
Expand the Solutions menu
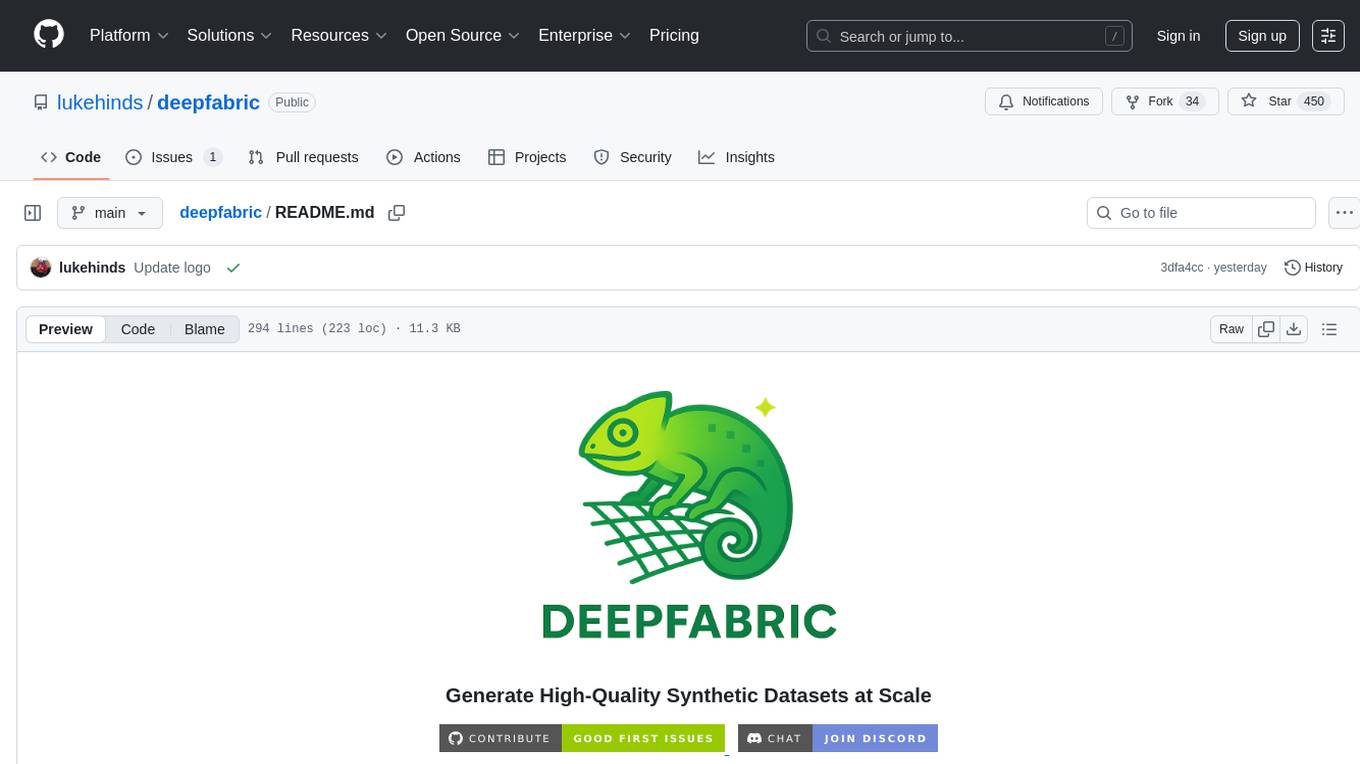tap(229, 35)
